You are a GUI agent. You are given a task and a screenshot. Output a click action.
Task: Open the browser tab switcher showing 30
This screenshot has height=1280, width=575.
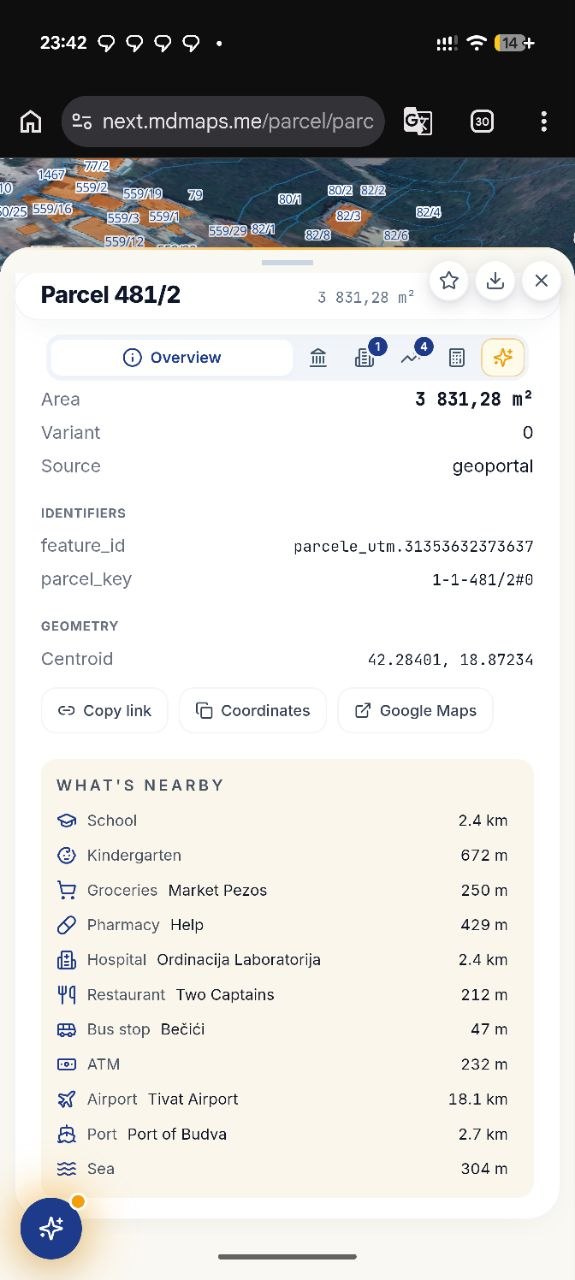(482, 122)
